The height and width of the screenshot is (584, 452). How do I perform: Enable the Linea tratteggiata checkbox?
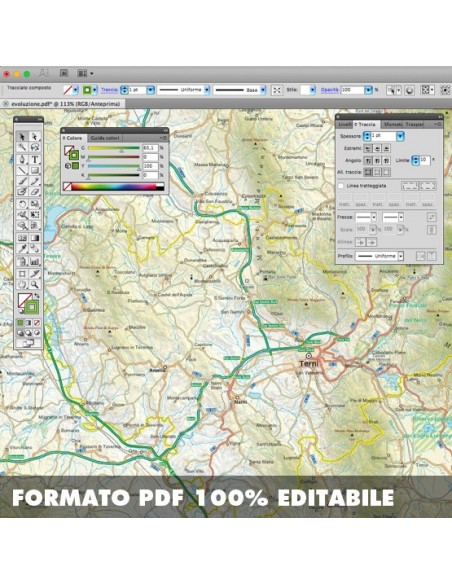tap(340, 185)
